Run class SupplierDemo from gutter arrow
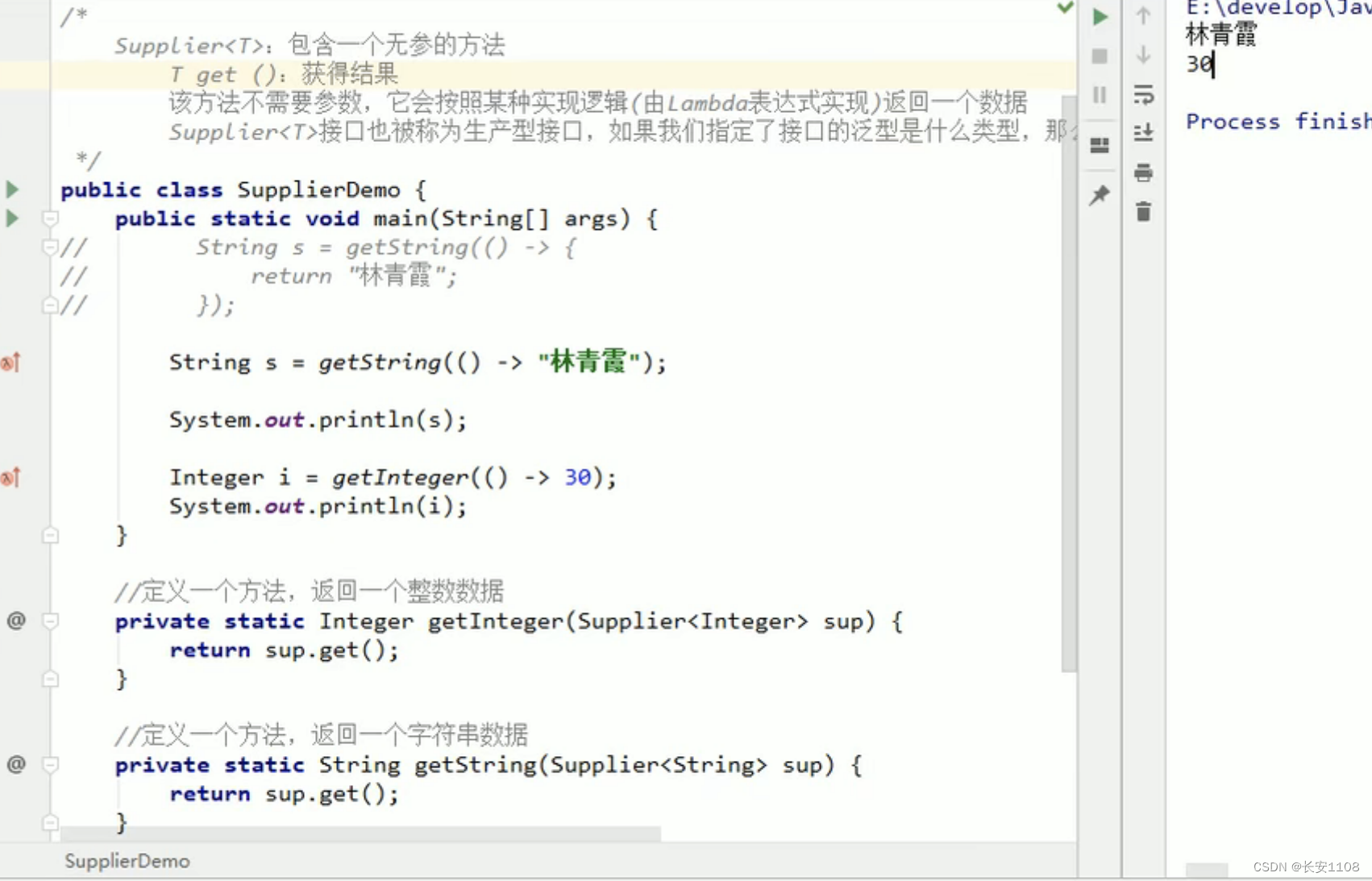Screen dimensions: 1372x881 coord(12,189)
